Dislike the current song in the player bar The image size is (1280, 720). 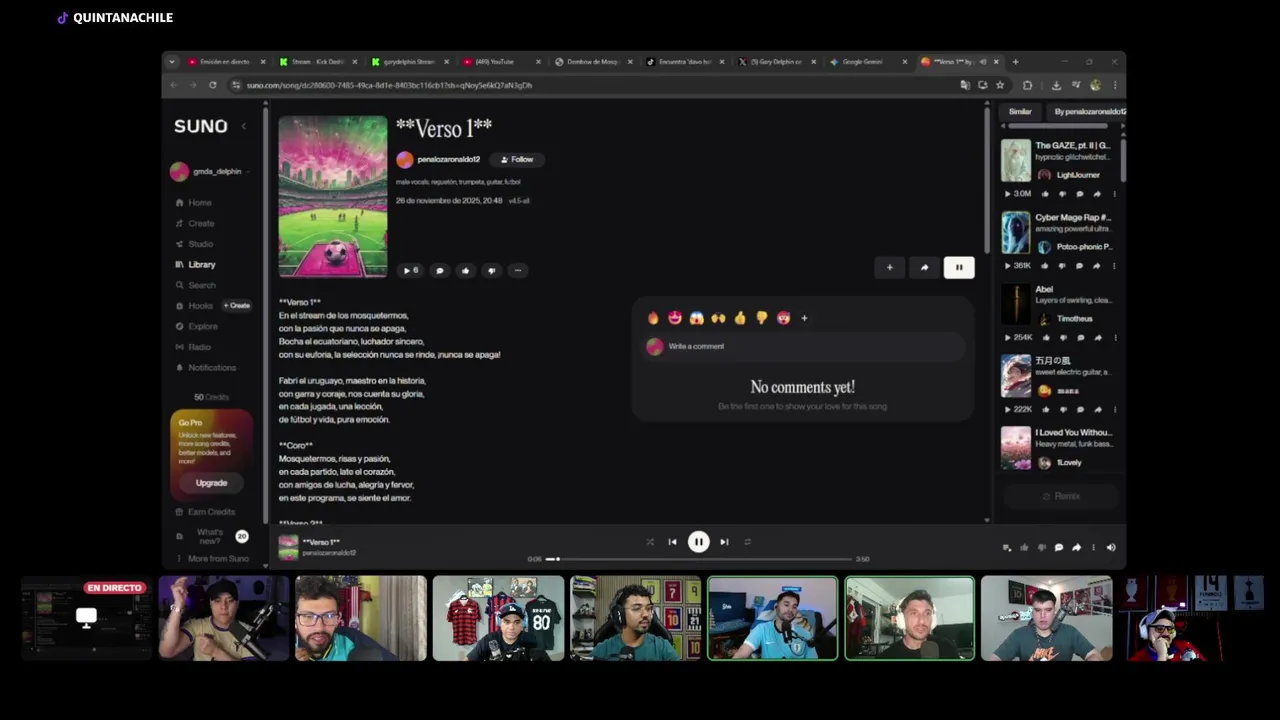pyautogui.click(x=1041, y=548)
